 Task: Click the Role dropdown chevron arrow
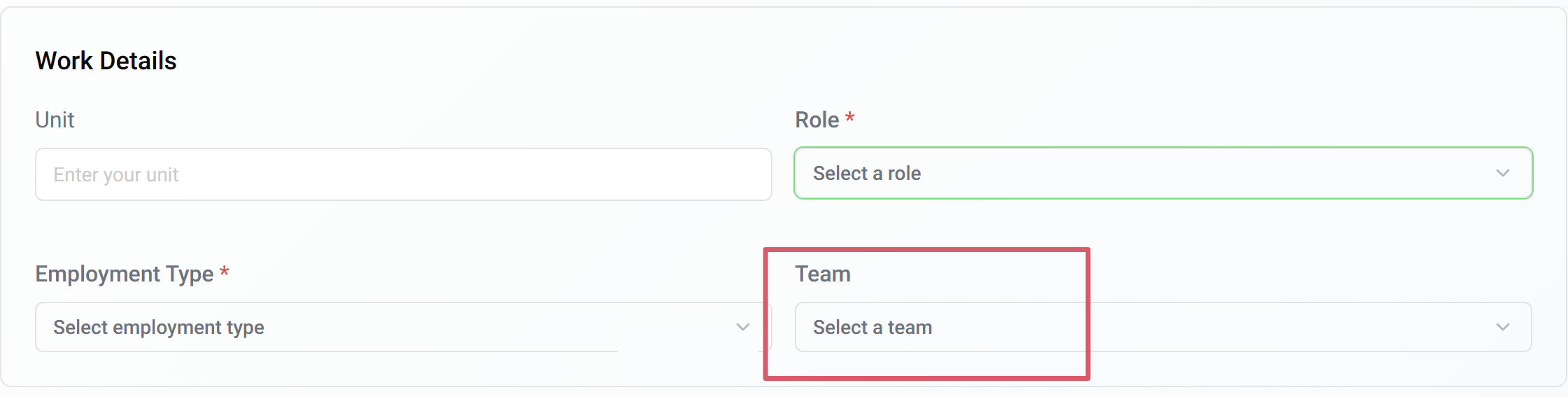point(1502,173)
